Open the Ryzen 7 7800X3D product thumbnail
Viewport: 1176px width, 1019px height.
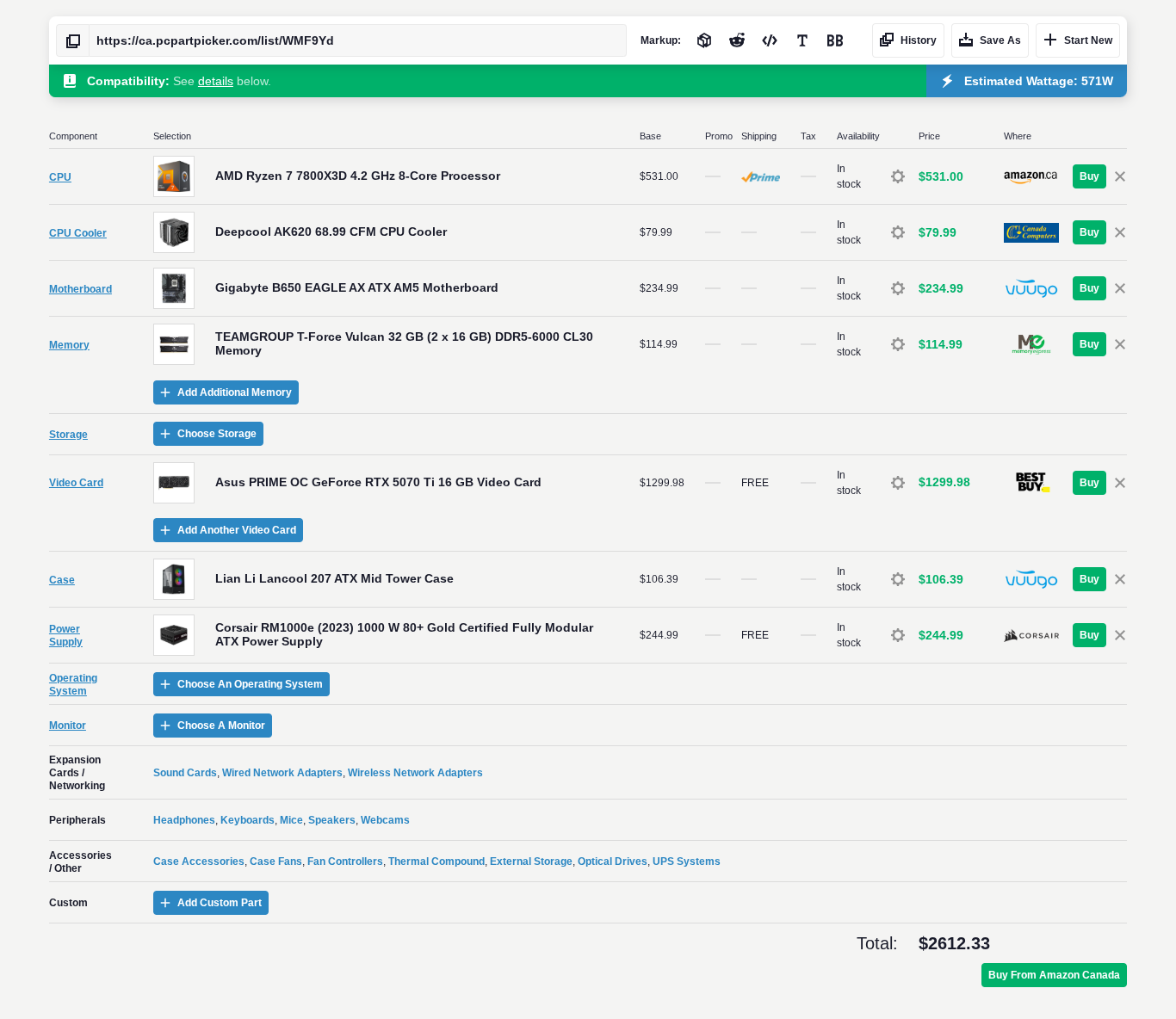pos(174,176)
